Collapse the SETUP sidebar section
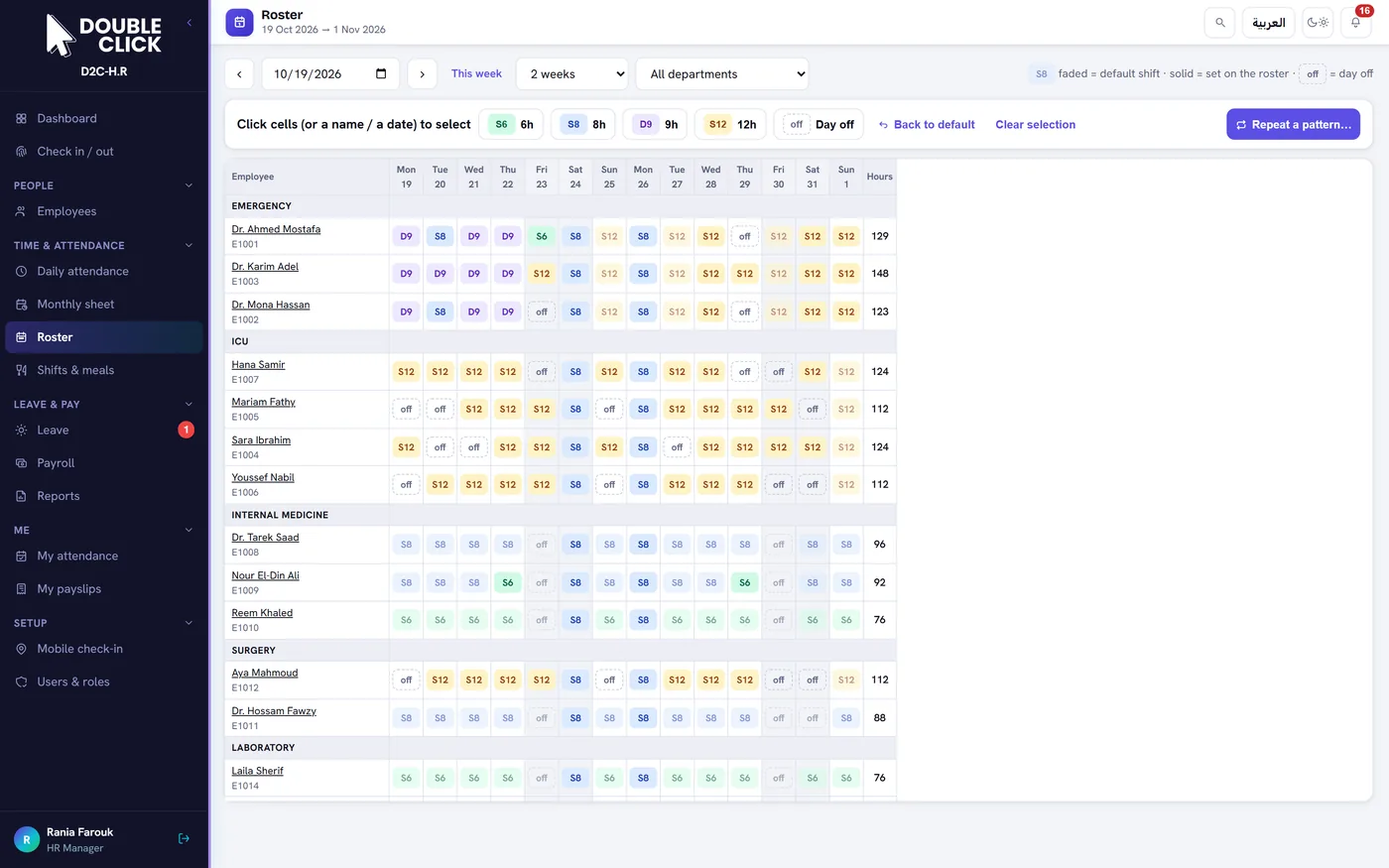The height and width of the screenshot is (868, 1389). point(104,623)
